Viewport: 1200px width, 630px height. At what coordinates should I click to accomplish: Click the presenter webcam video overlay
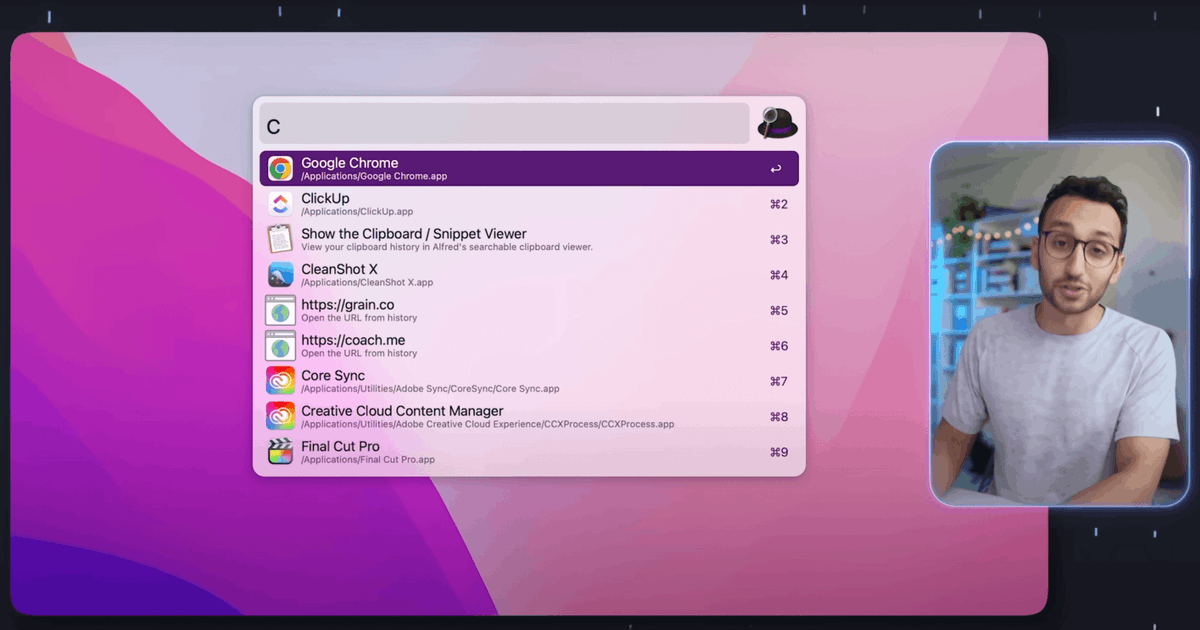click(x=1060, y=323)
